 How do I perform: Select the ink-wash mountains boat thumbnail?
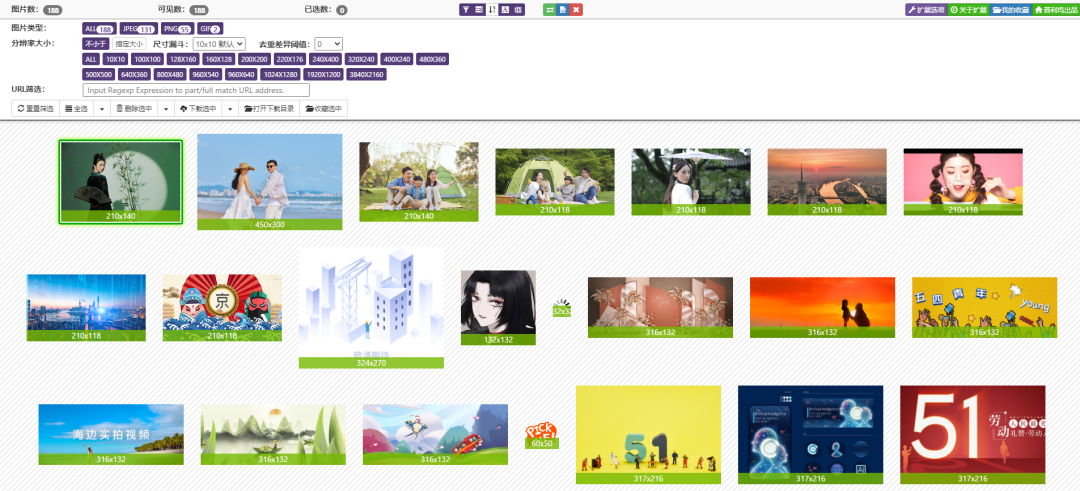pyautogui.click(x=273, y=434)
